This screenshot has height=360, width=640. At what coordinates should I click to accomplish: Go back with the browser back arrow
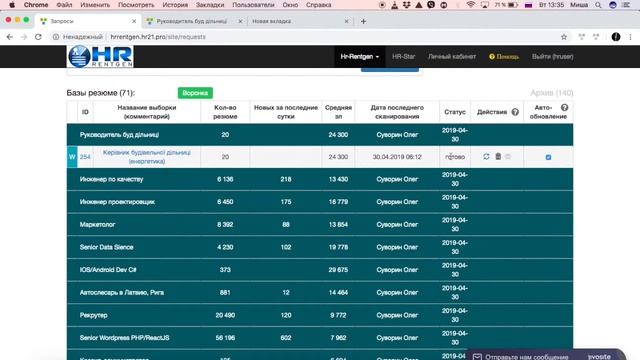(10, 37)
